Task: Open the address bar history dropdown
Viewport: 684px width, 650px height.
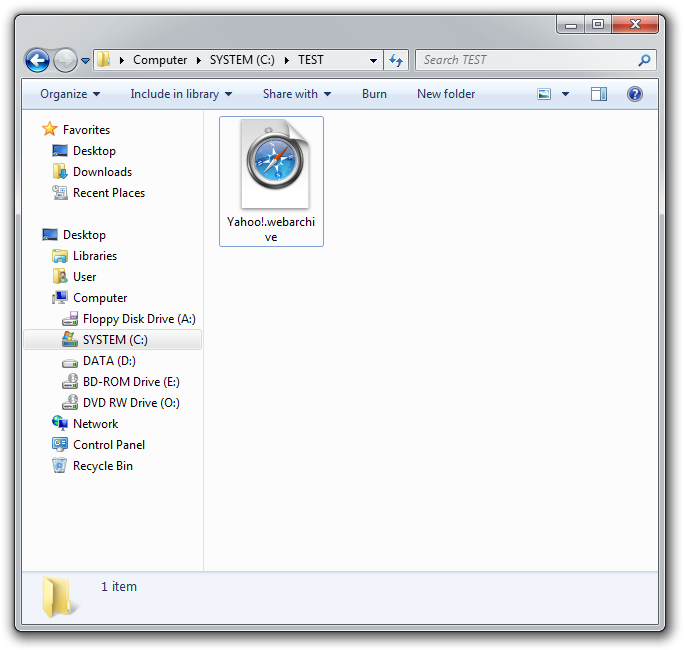Action: (x=373, y=61)
